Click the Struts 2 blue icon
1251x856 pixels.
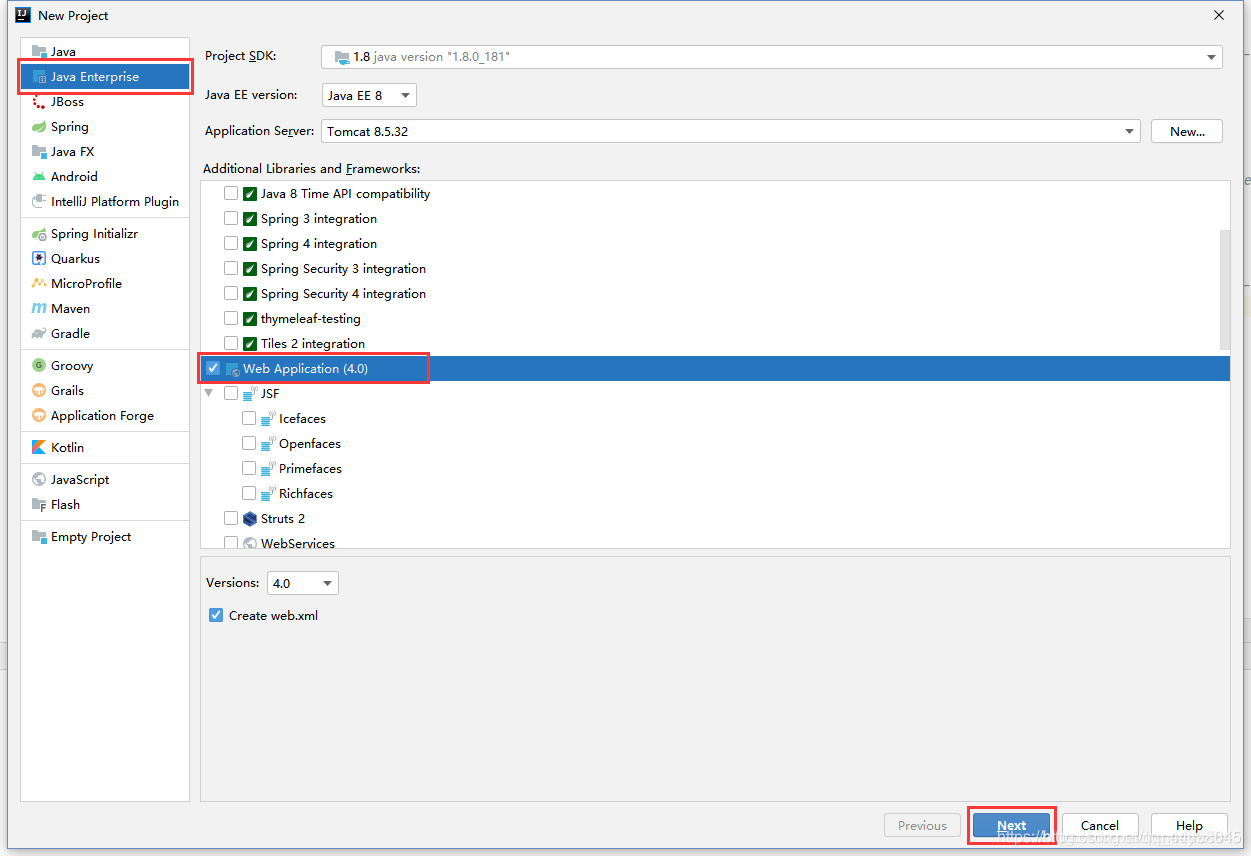[250, 519]
